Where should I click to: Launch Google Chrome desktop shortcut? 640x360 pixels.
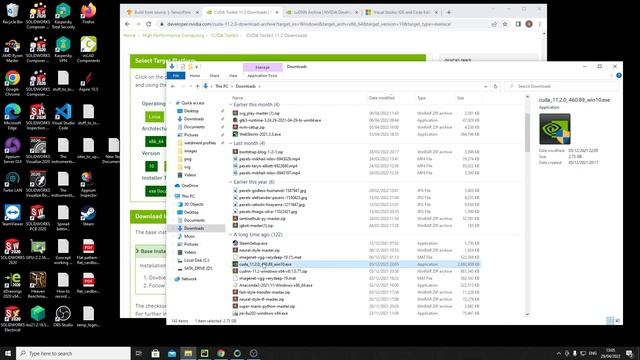(12, 83)
